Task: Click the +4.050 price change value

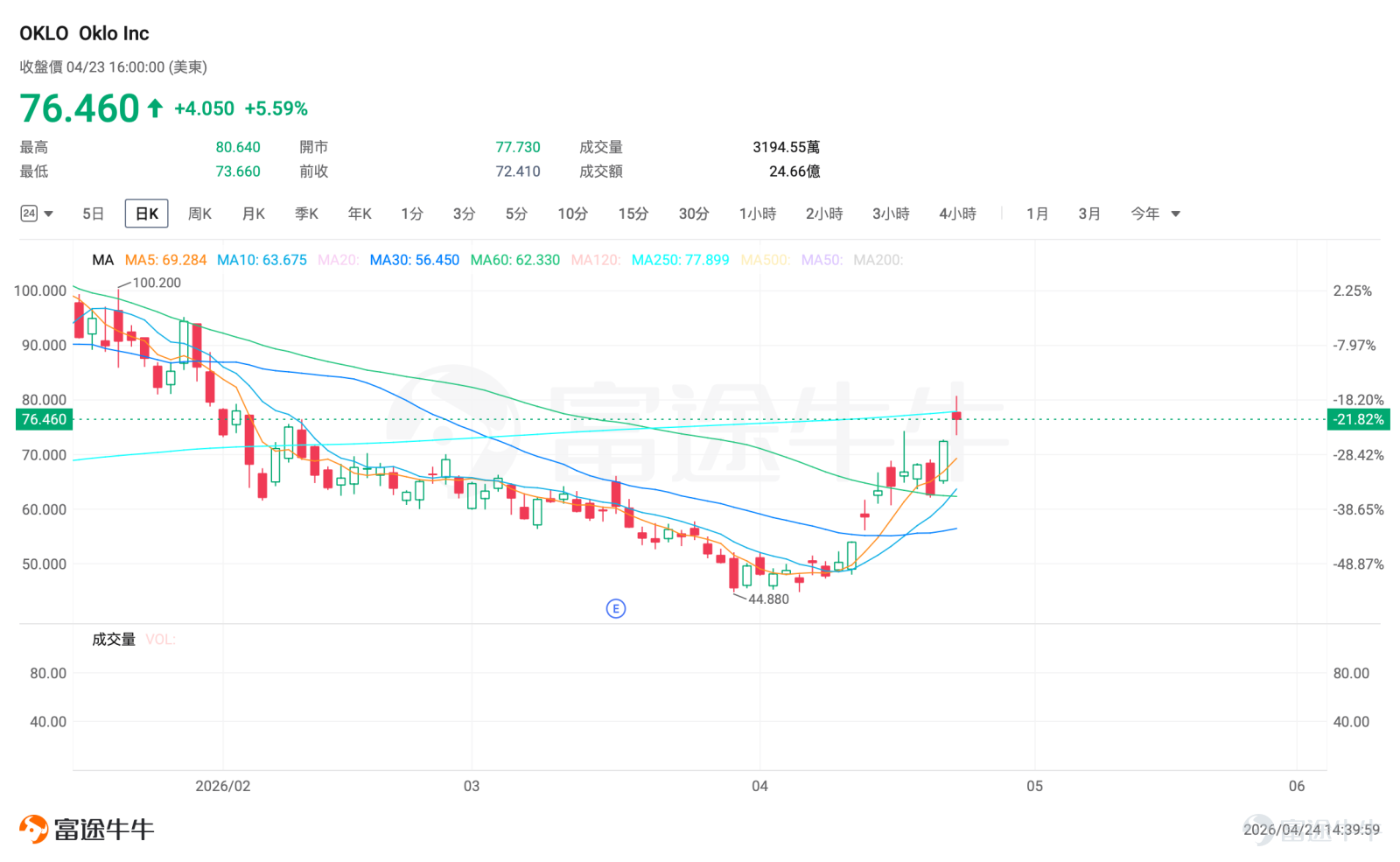Action: click(205, 109)
